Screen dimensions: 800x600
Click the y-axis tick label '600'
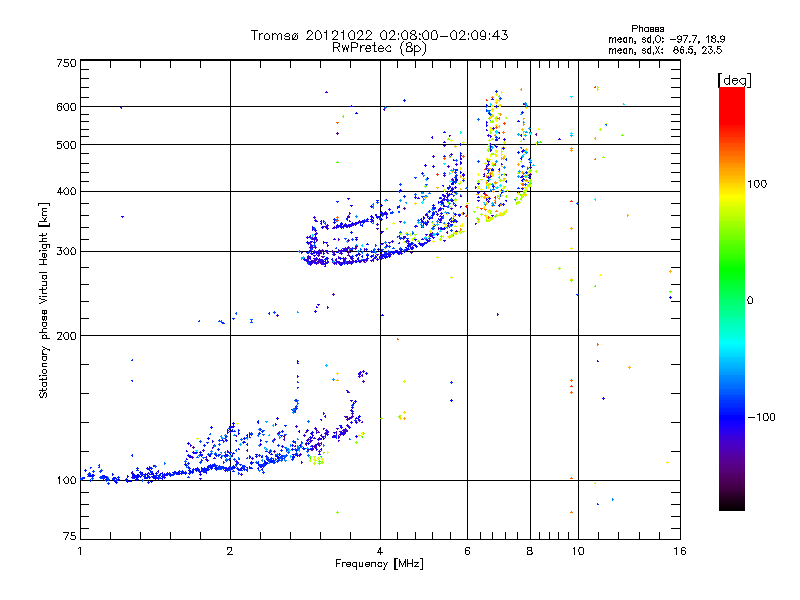[66, 107]
